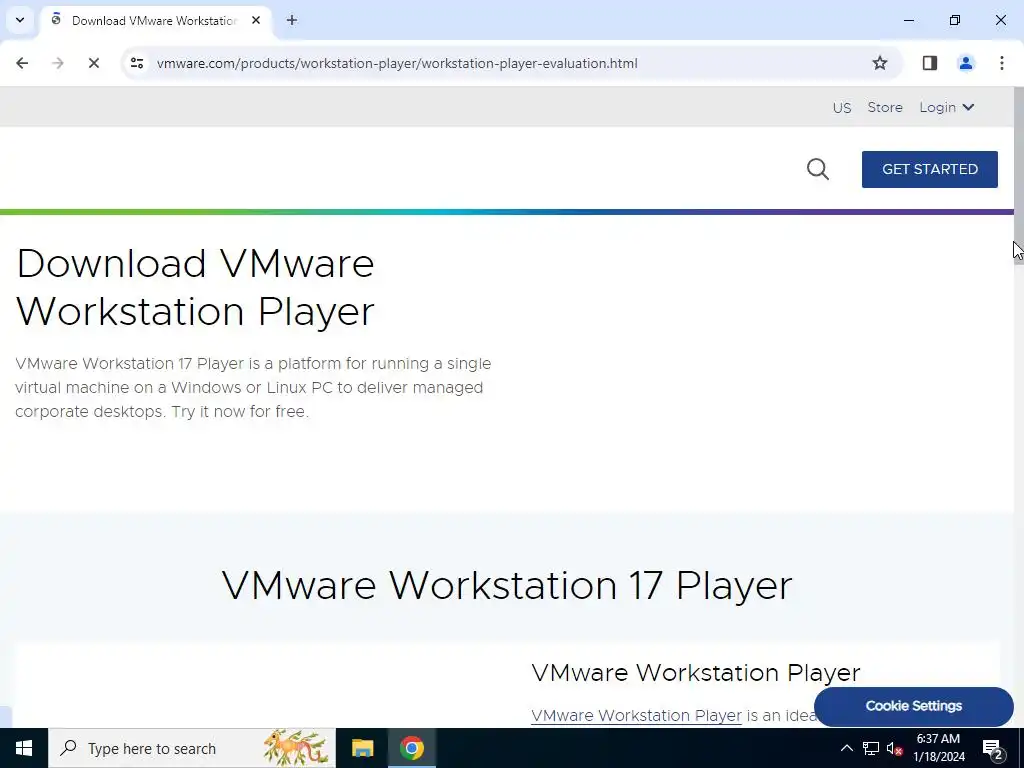1024x768 pixels.
Task: Open Chrome's three-dot menu
Action: tap(1002, 63)
